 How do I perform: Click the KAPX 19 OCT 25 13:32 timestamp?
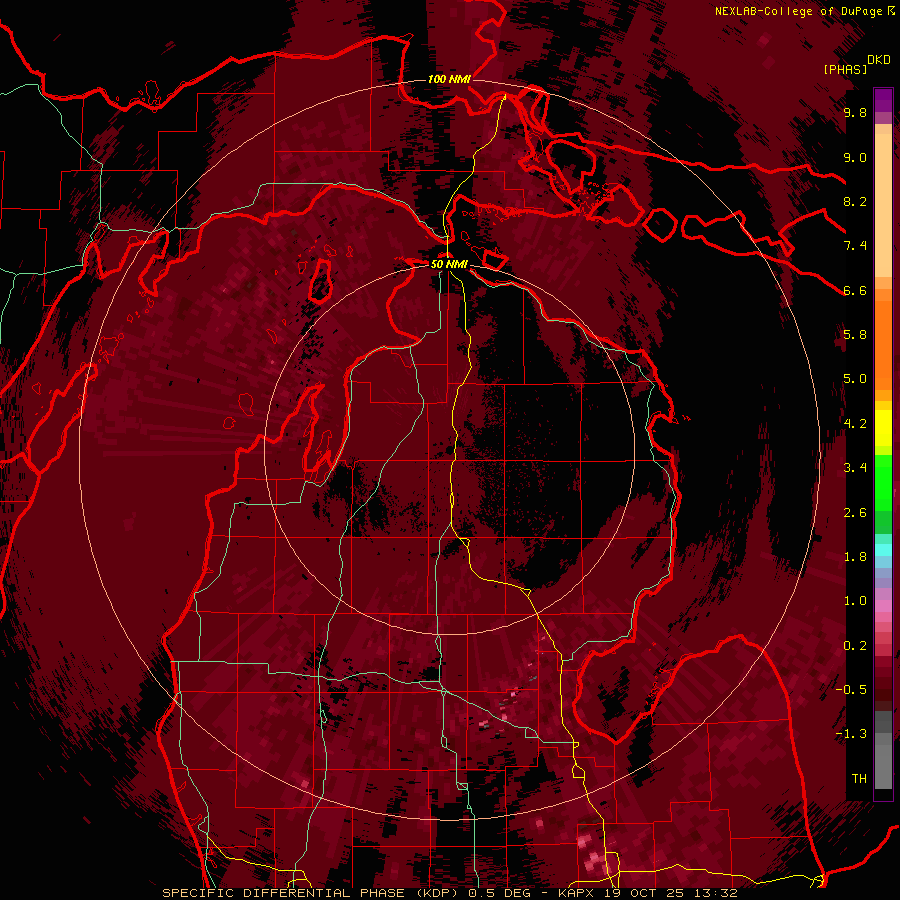tap(647, 893)
